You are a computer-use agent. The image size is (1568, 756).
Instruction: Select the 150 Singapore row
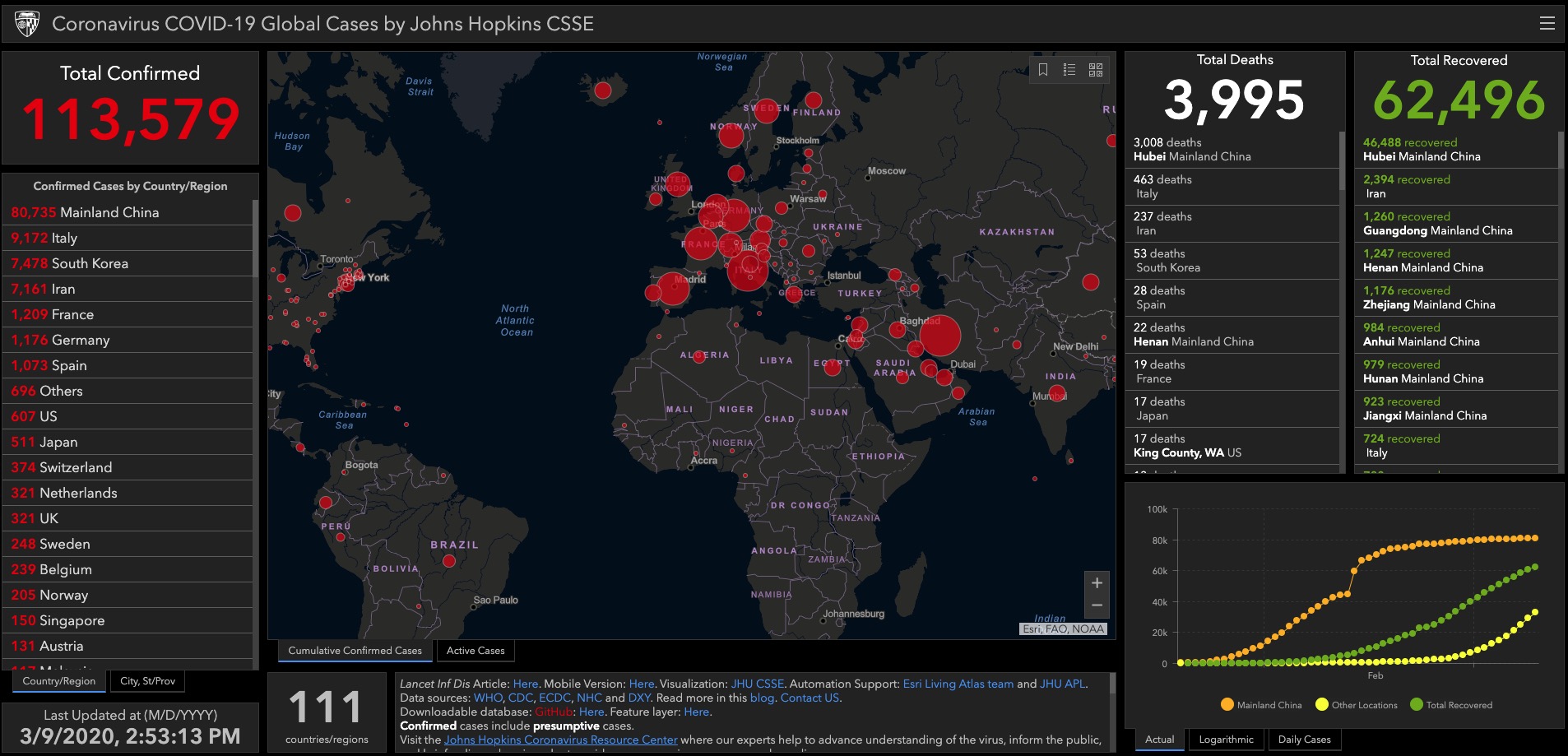tap(128, 620)
